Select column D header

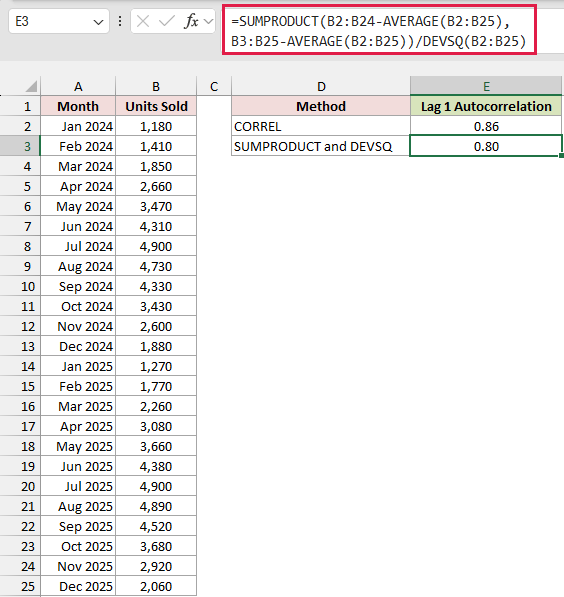(x=321, y=86)
